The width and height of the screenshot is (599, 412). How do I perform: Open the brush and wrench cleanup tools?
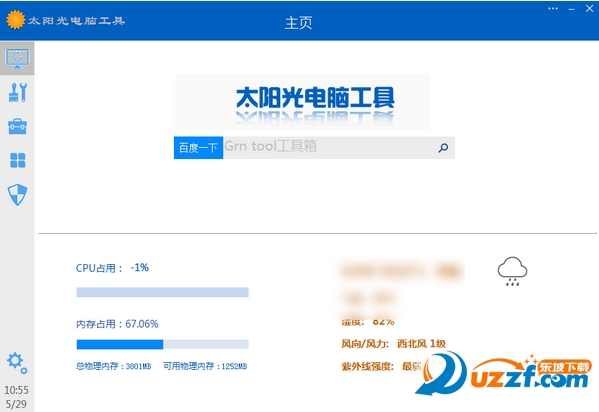click(18, 92)
